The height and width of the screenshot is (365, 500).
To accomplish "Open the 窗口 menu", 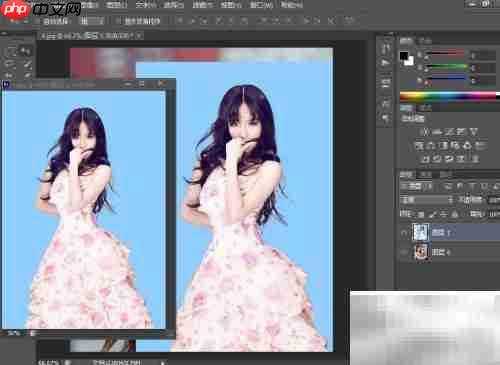I will [262, 5].
